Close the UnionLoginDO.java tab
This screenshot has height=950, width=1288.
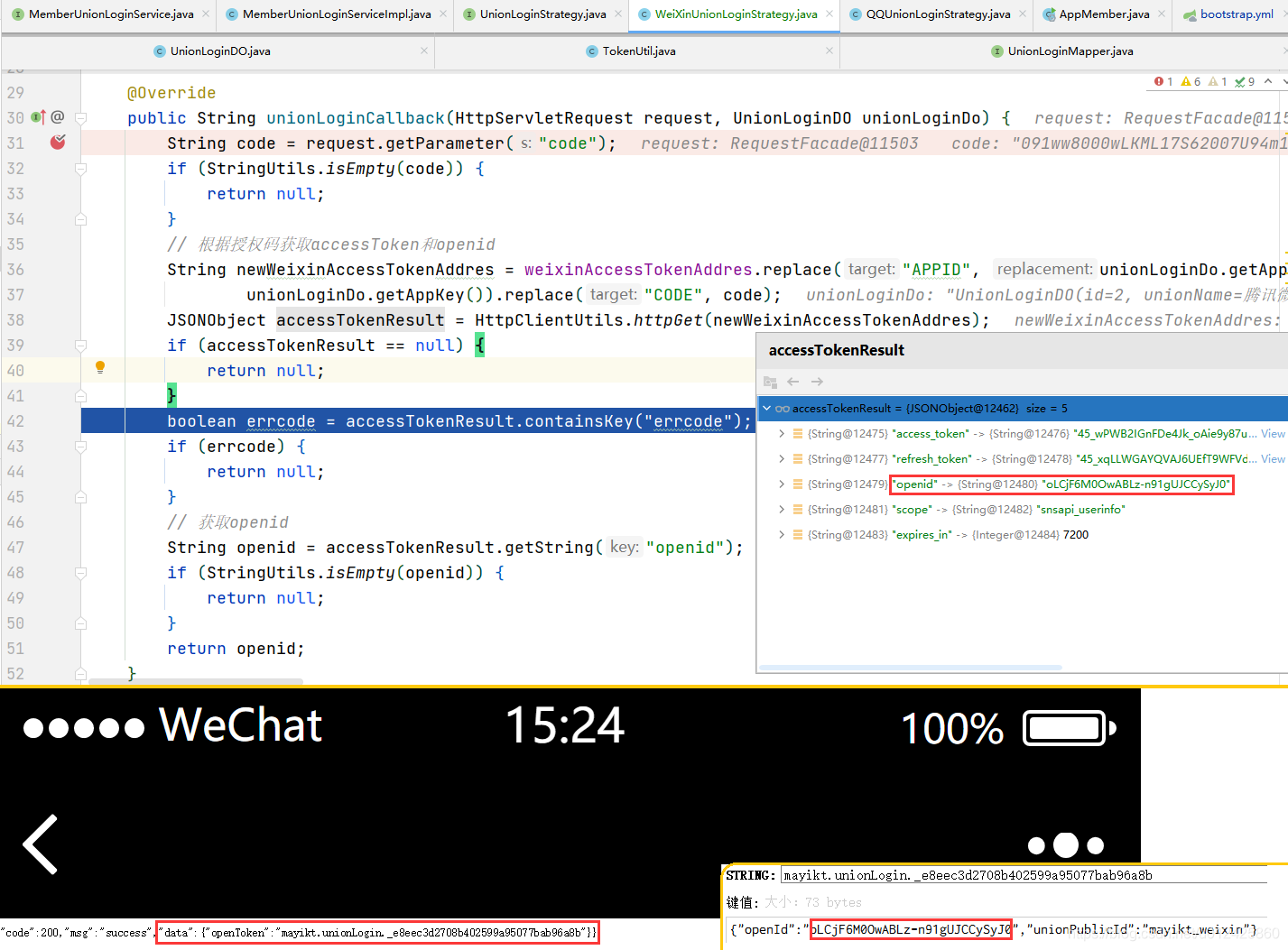point(424,51)
